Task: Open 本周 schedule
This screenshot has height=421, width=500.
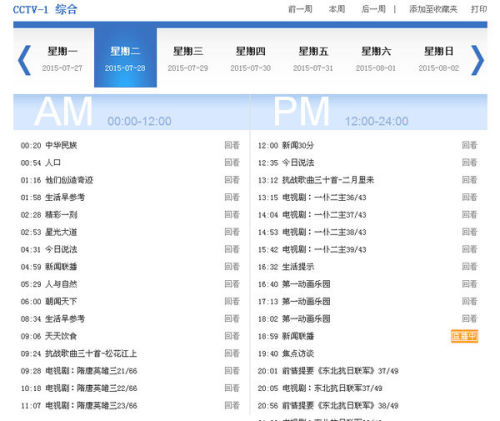Action: (x=337, y=9)
